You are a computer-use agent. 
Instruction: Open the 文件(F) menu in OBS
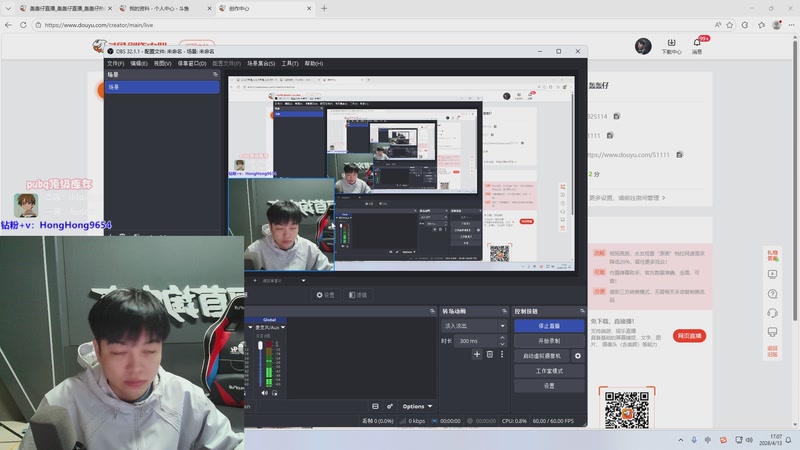(115, 63)
